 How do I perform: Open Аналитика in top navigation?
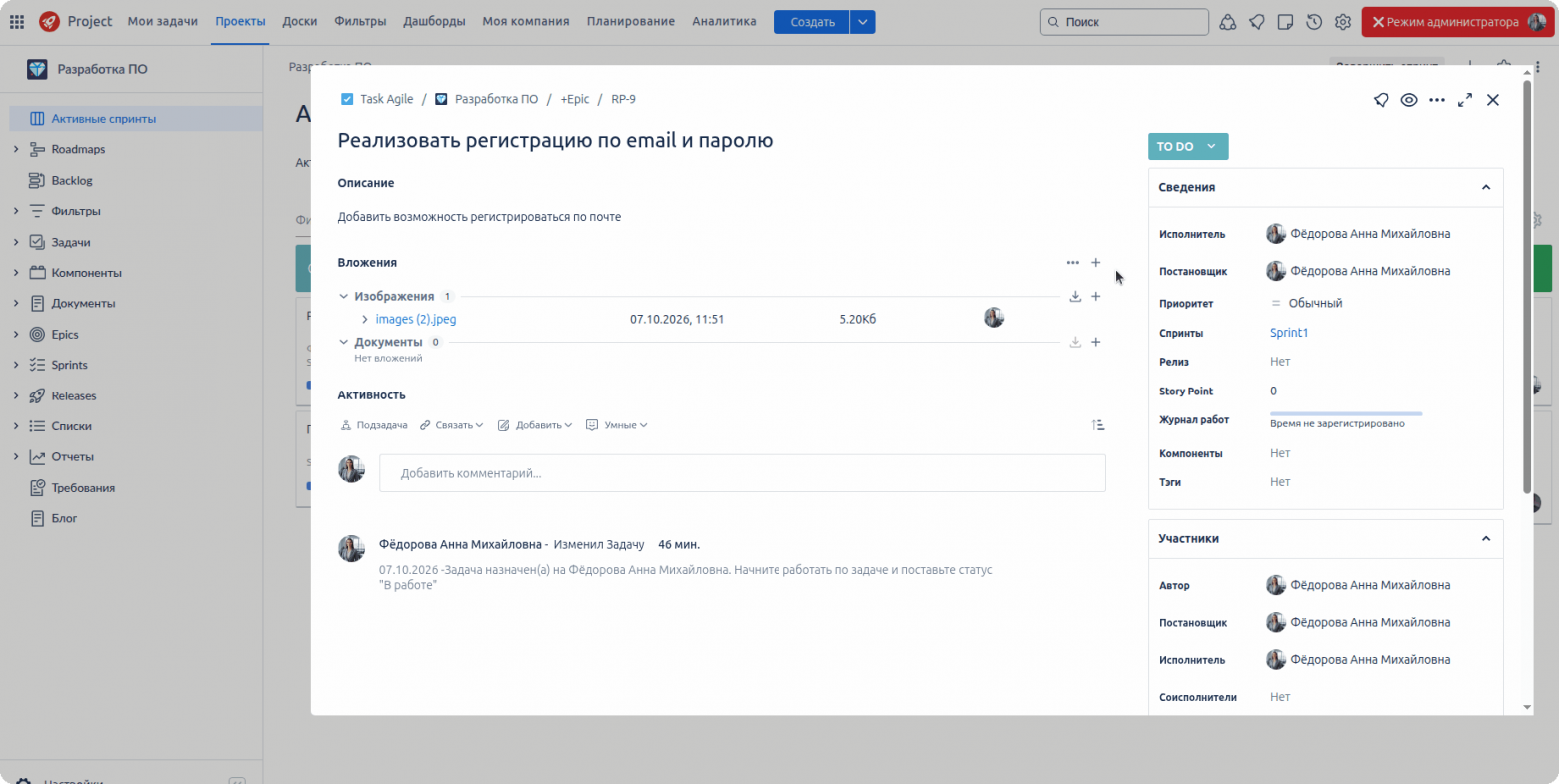(724, 22)
